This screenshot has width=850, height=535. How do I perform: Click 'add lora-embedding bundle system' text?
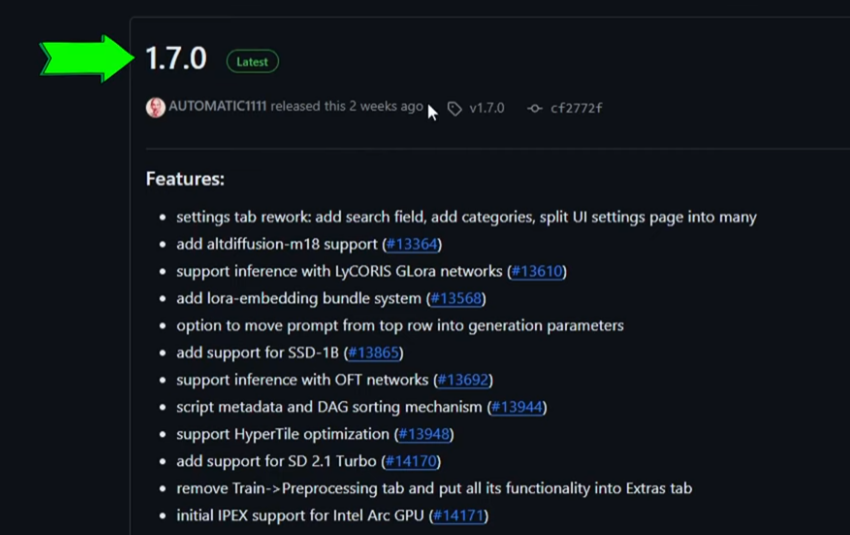299,299
